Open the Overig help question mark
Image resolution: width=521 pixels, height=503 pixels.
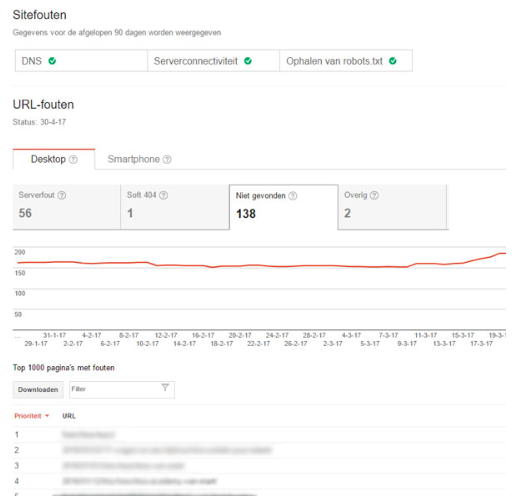(x=374, y=195)
